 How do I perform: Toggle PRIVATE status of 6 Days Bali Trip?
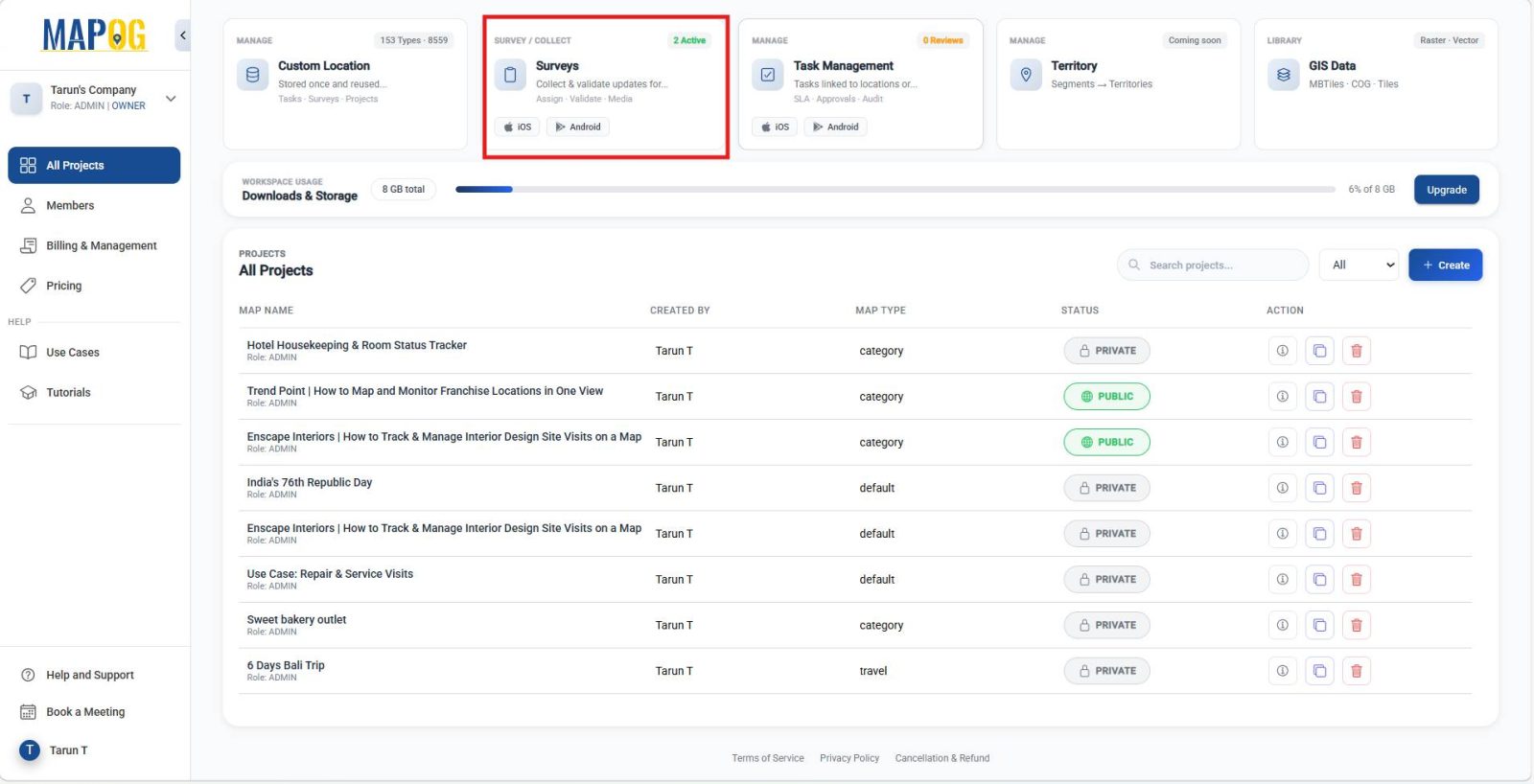(1106, 671)
